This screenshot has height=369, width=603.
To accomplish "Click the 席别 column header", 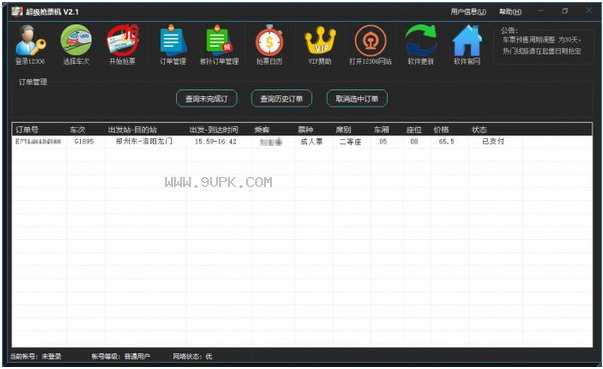I will tap(343, 130).
